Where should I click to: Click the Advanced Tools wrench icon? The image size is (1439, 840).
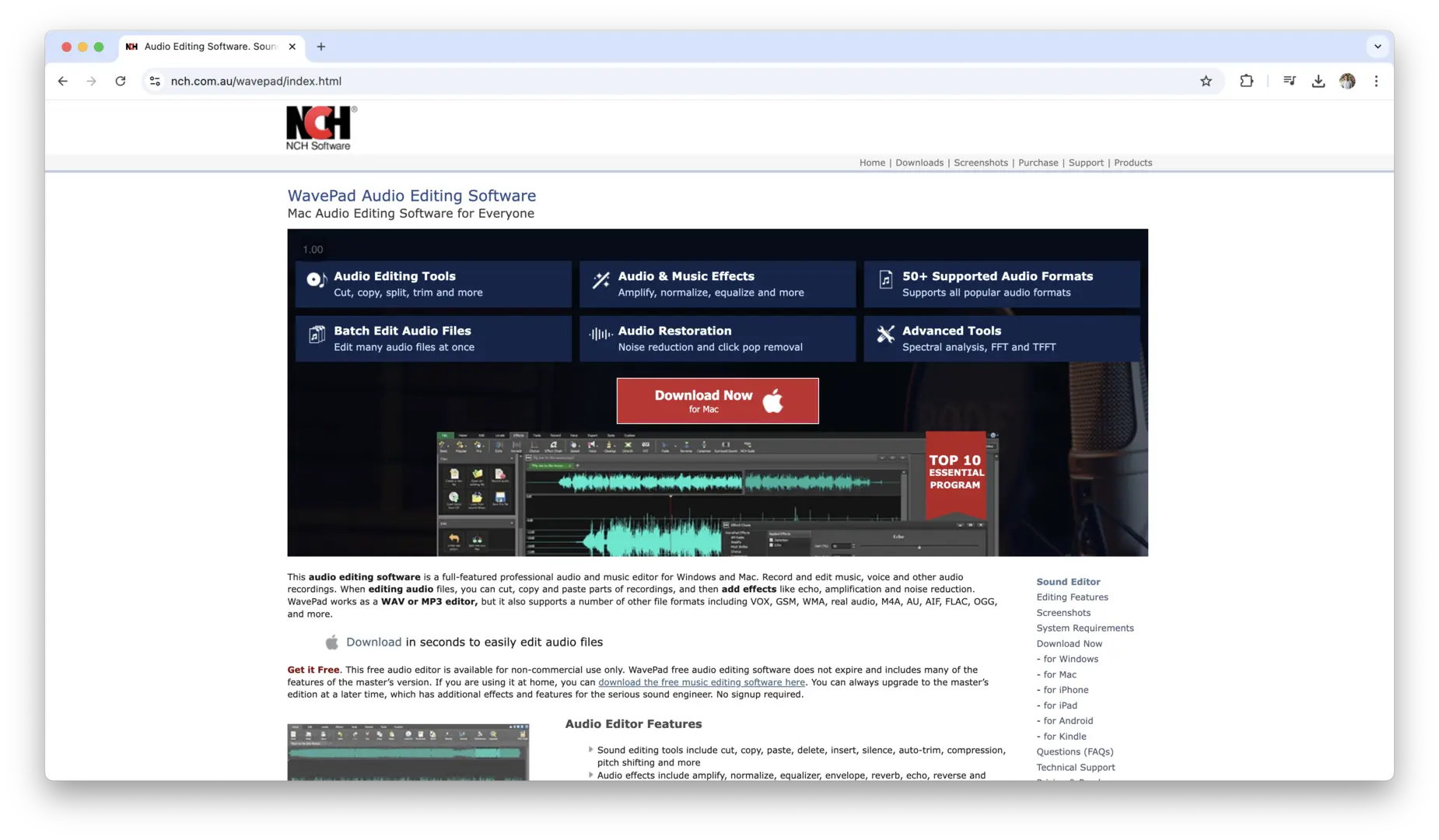885,334
